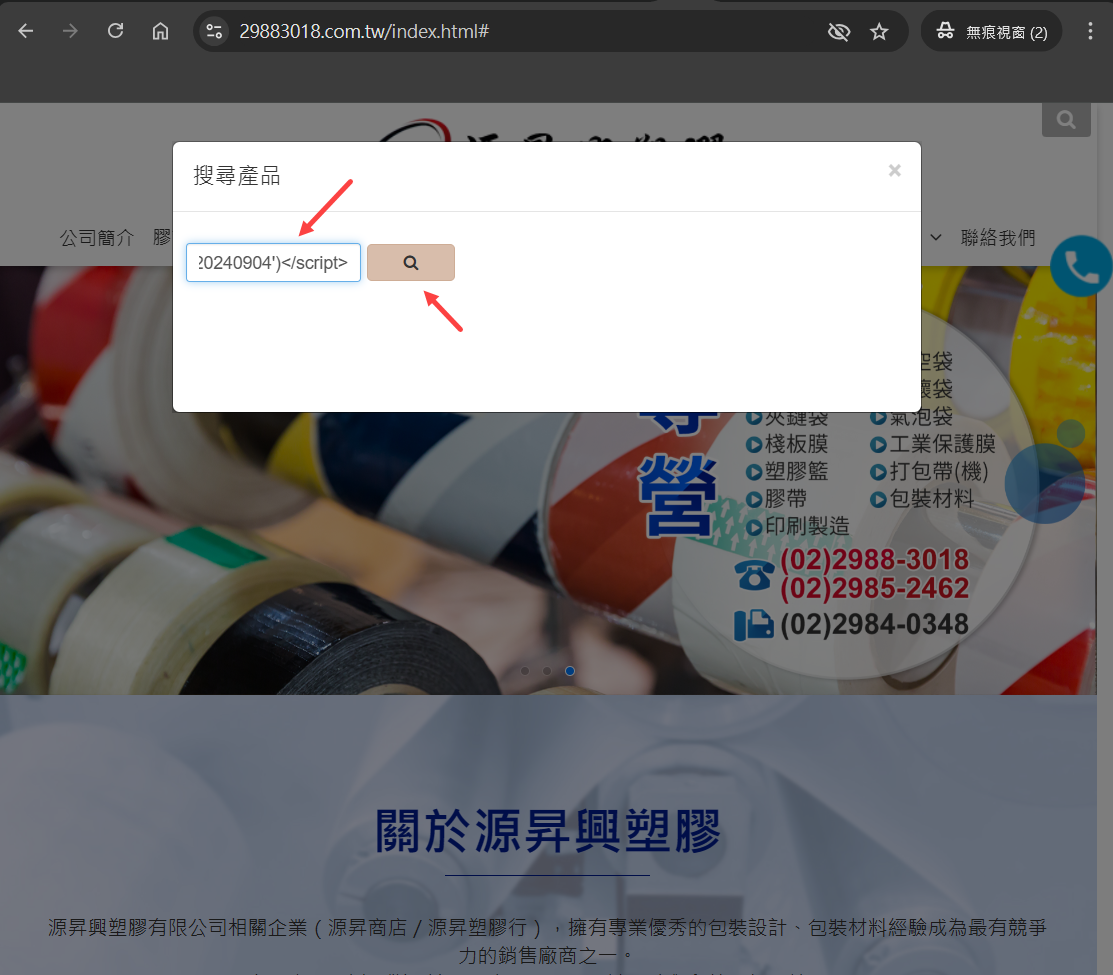Click the 氣泡袋 item in banner

coord(911,417)
